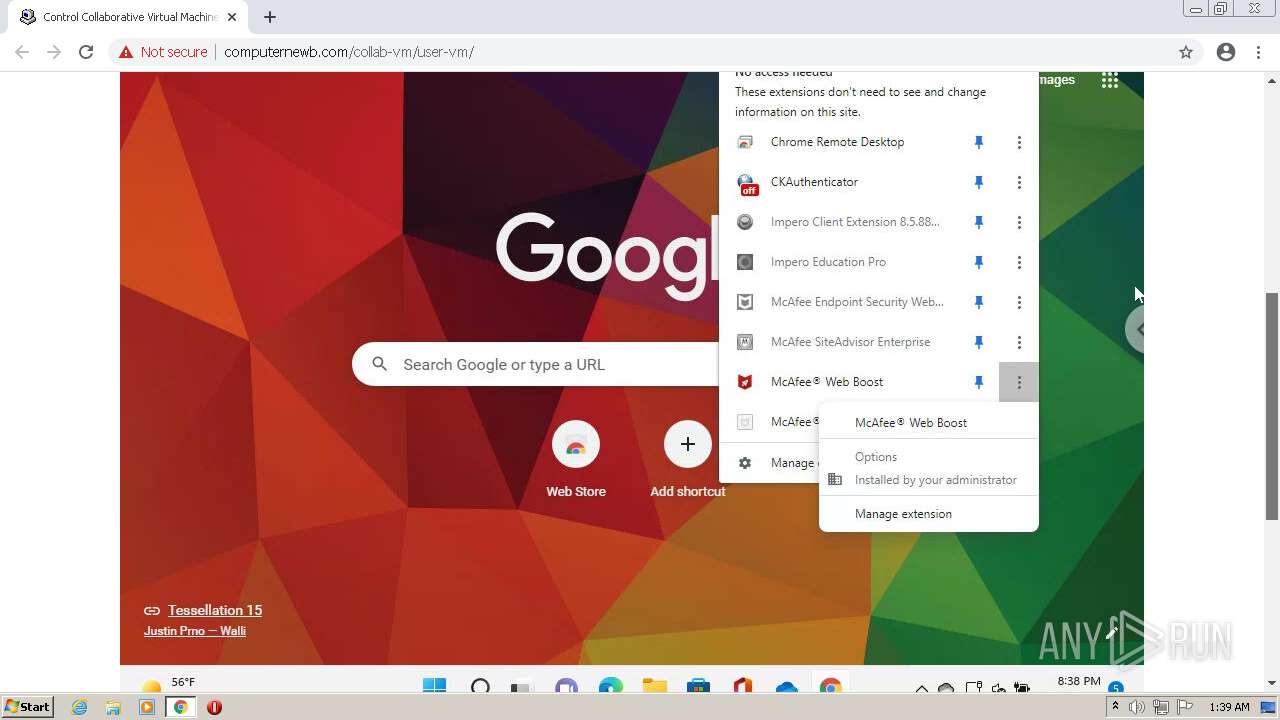Open more actions for McAfee SiteAdvisor Enterprise

(1019, 342)
